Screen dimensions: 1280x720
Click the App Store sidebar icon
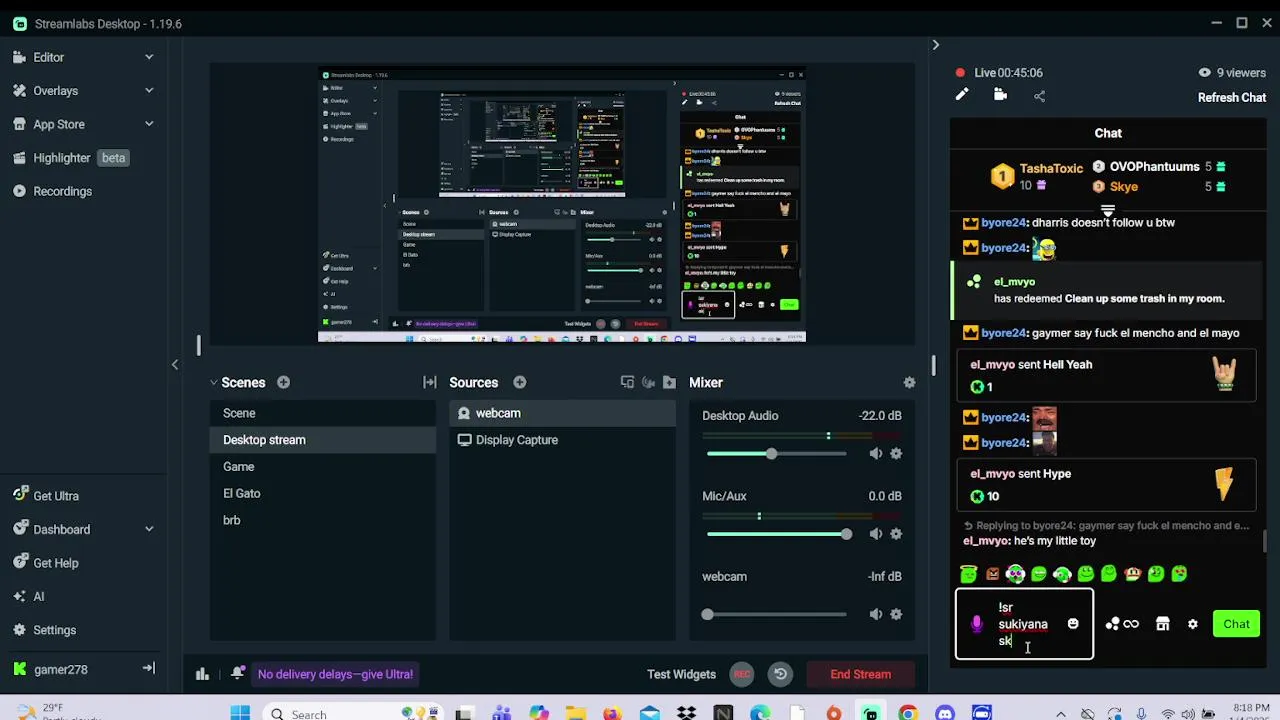click(19, 124)
